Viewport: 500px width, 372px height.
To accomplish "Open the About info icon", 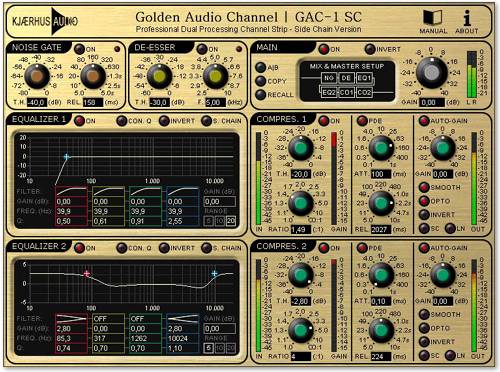I will pos(467,18).
